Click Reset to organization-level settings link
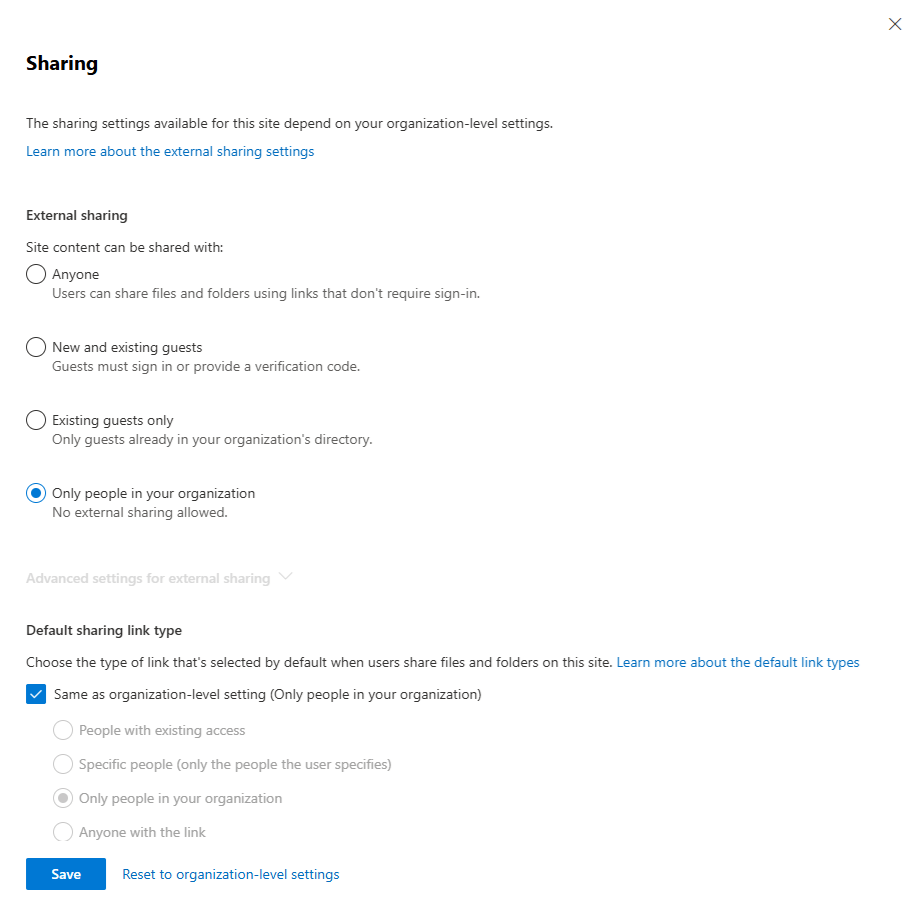This screenshot has height=899, width=912. 231,875
